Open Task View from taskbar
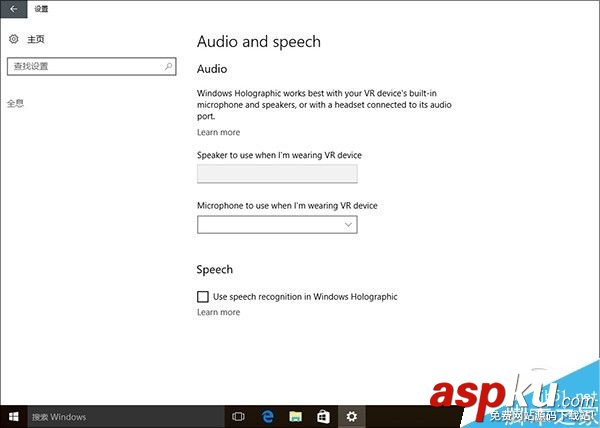This screenshot has width=600, height=428. point(238,417)
